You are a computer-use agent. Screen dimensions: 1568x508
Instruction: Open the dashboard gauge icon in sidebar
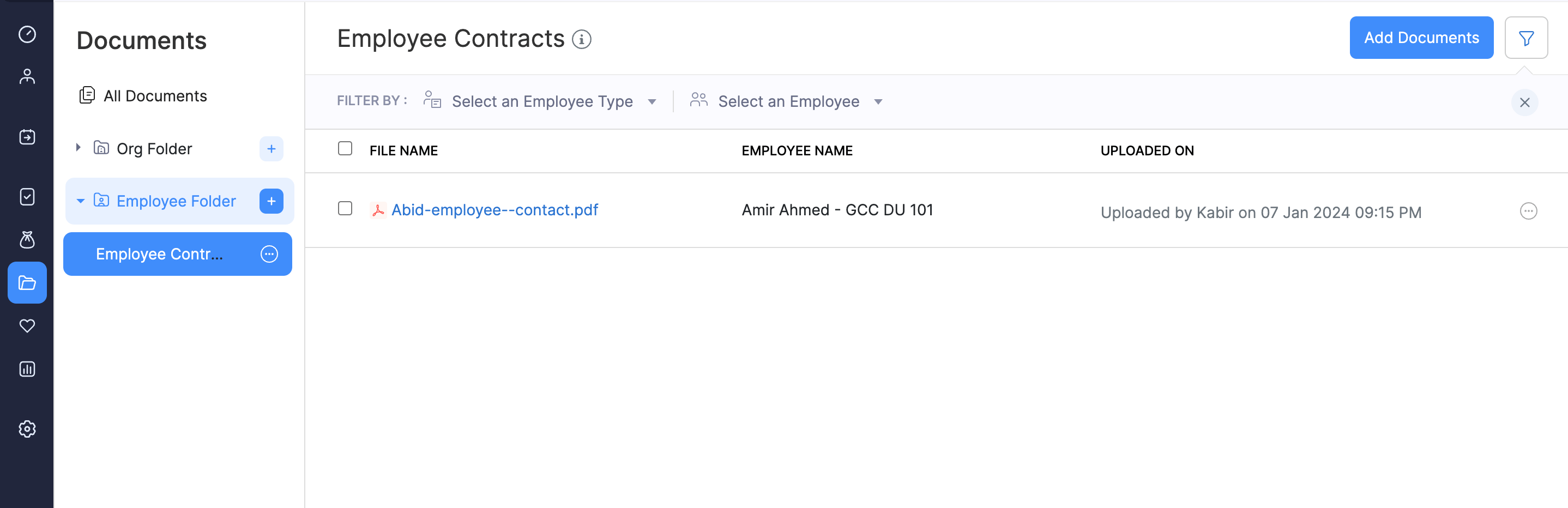click(27, 35)
